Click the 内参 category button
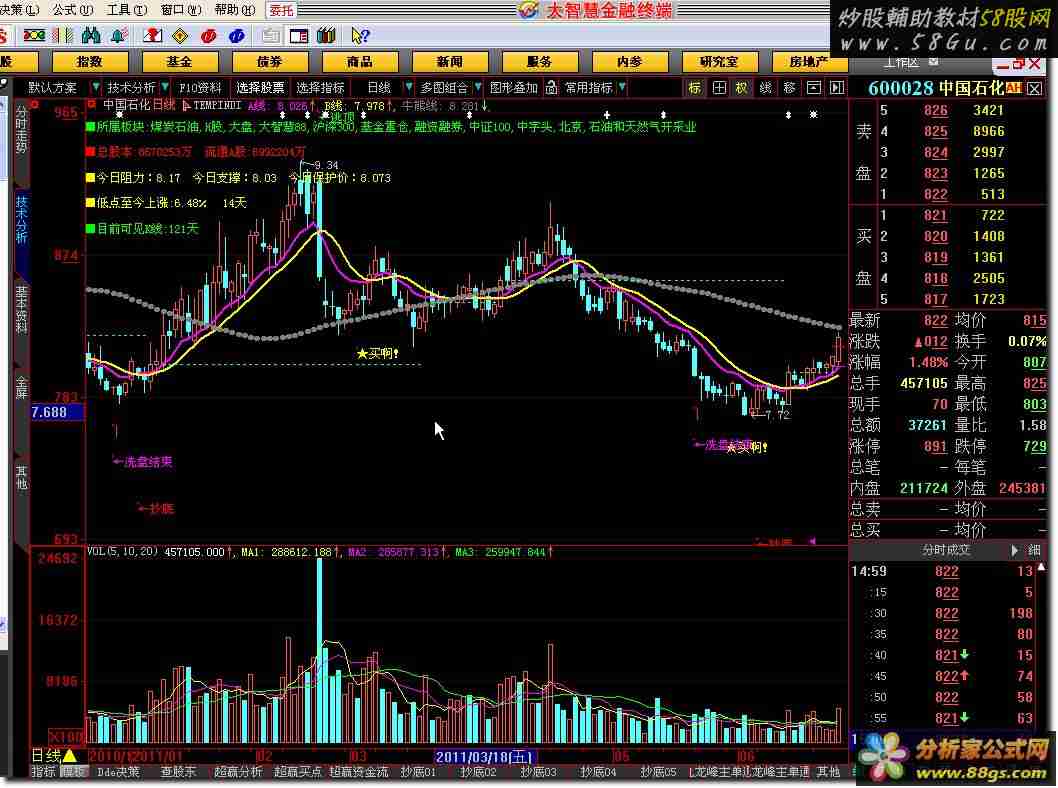The image size is (1058, 788). (630, 62)
